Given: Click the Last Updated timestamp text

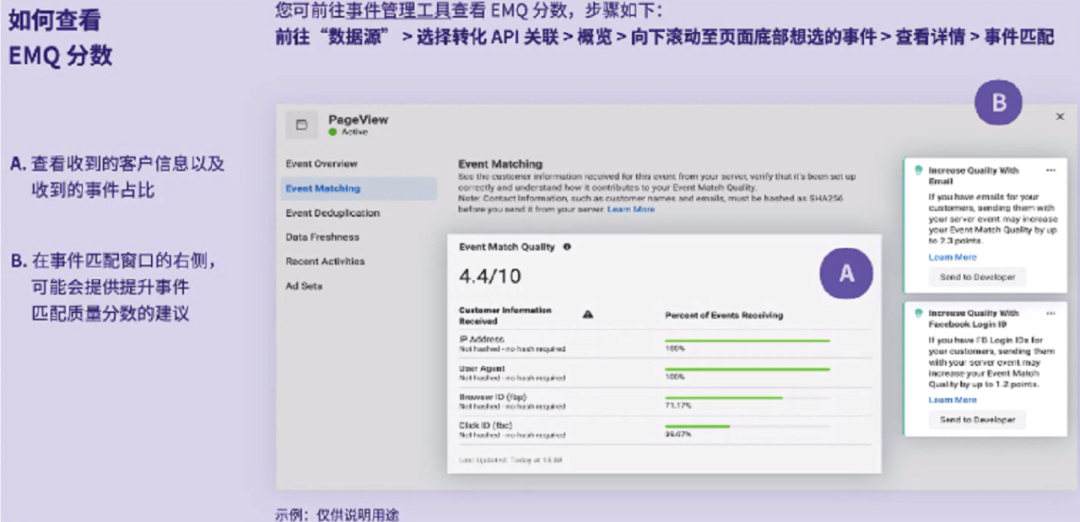Looking at the screenshot, I should point(510,459).
